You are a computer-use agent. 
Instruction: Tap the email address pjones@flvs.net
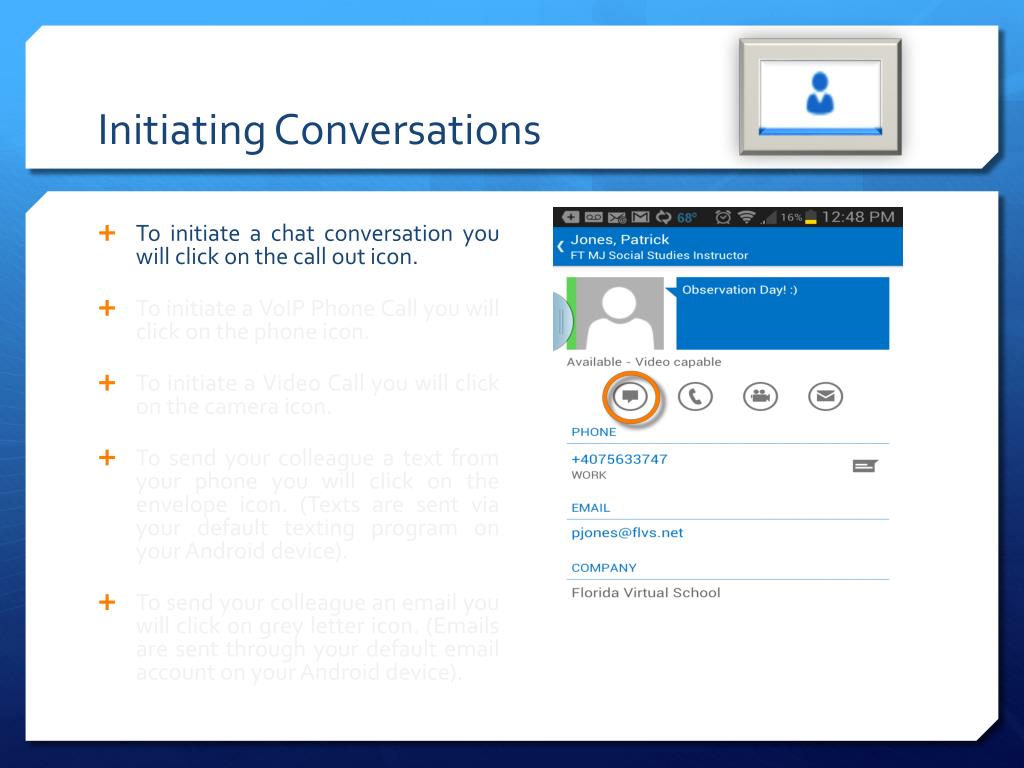tap(627, 533)
